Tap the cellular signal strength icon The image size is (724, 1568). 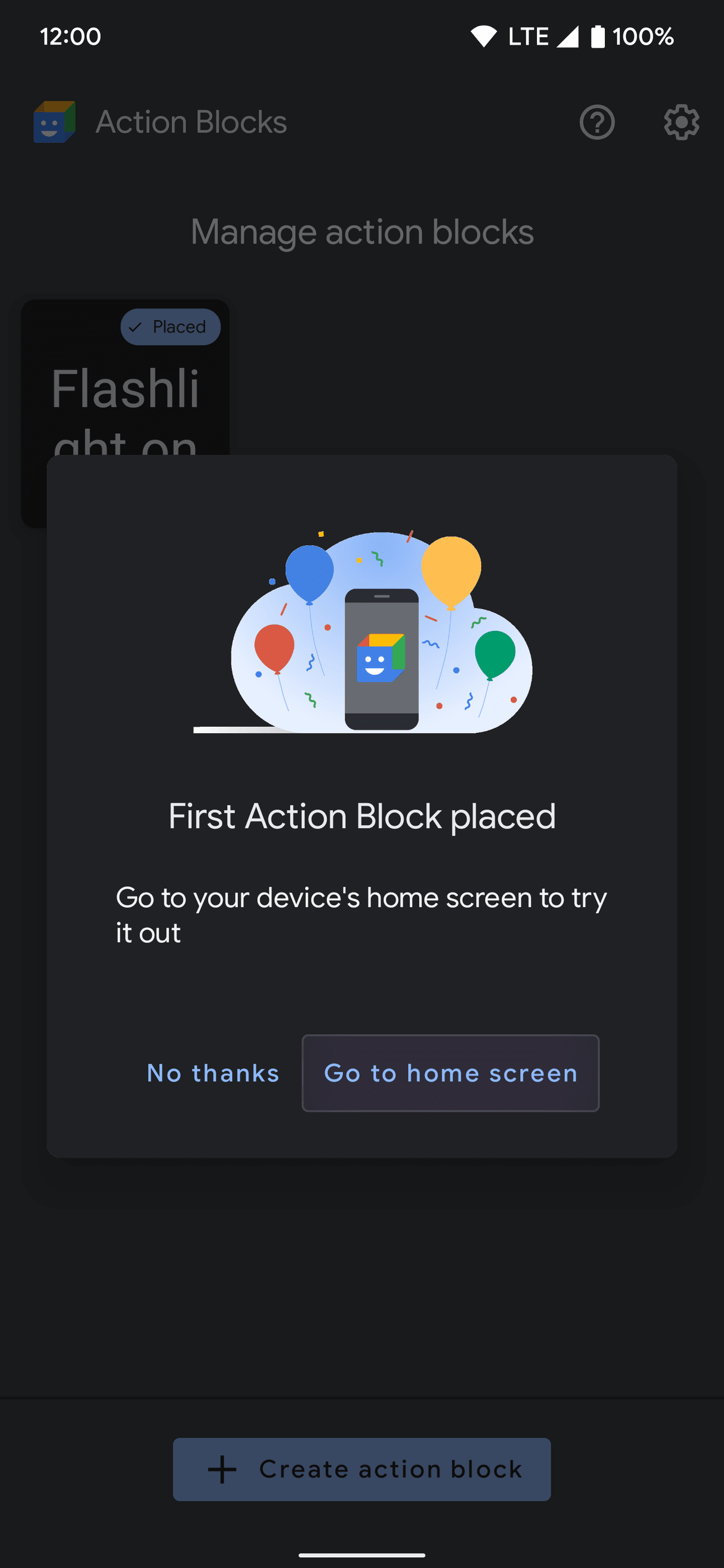(x=568, y=37)
